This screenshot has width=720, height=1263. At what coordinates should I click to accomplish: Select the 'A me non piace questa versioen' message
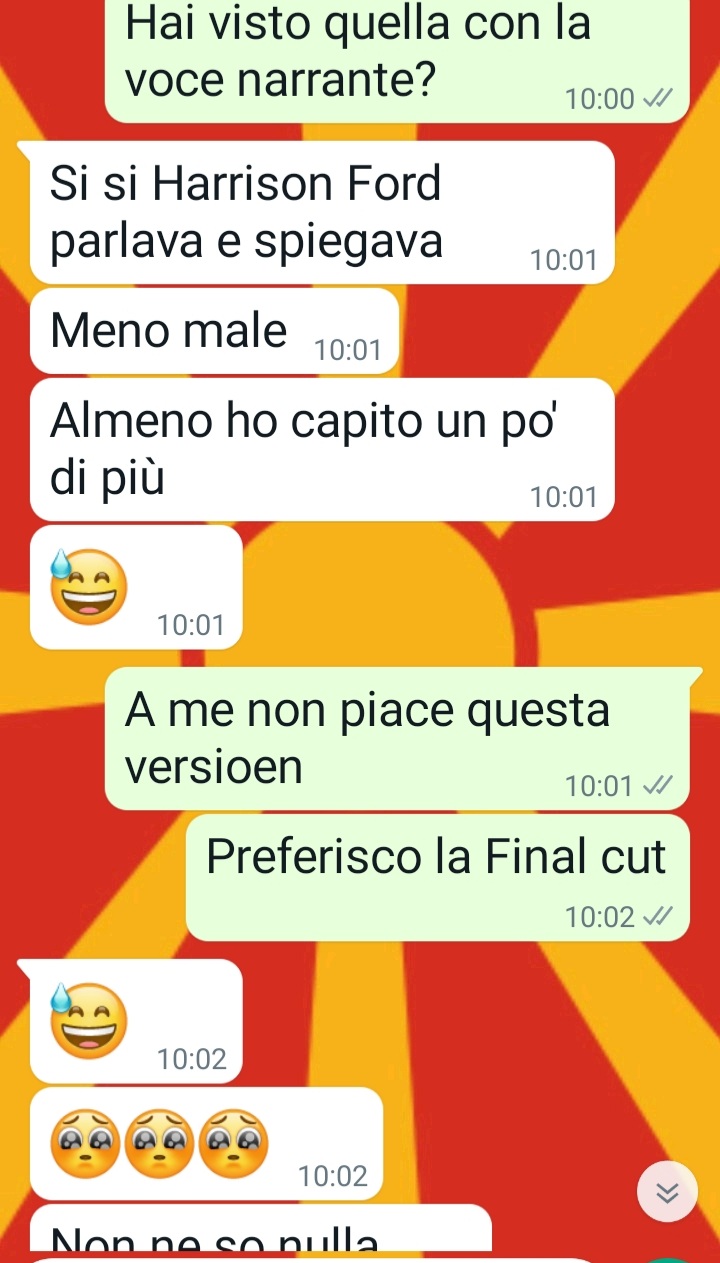[x=397, y=738]
